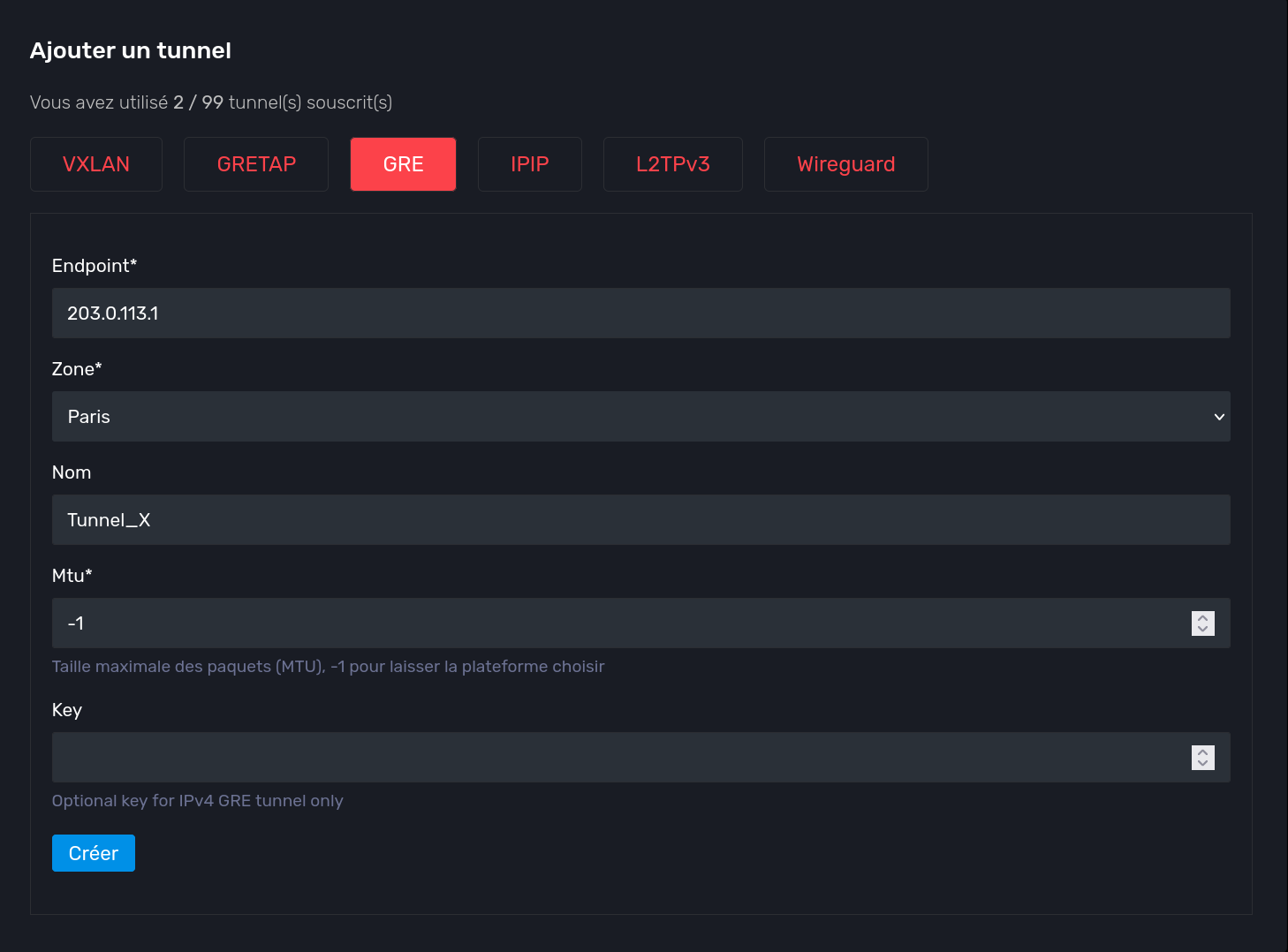The height and width of the screenshot is (952, 1288).
Task: Click the Key field label
Action: (x=67, y=710)
